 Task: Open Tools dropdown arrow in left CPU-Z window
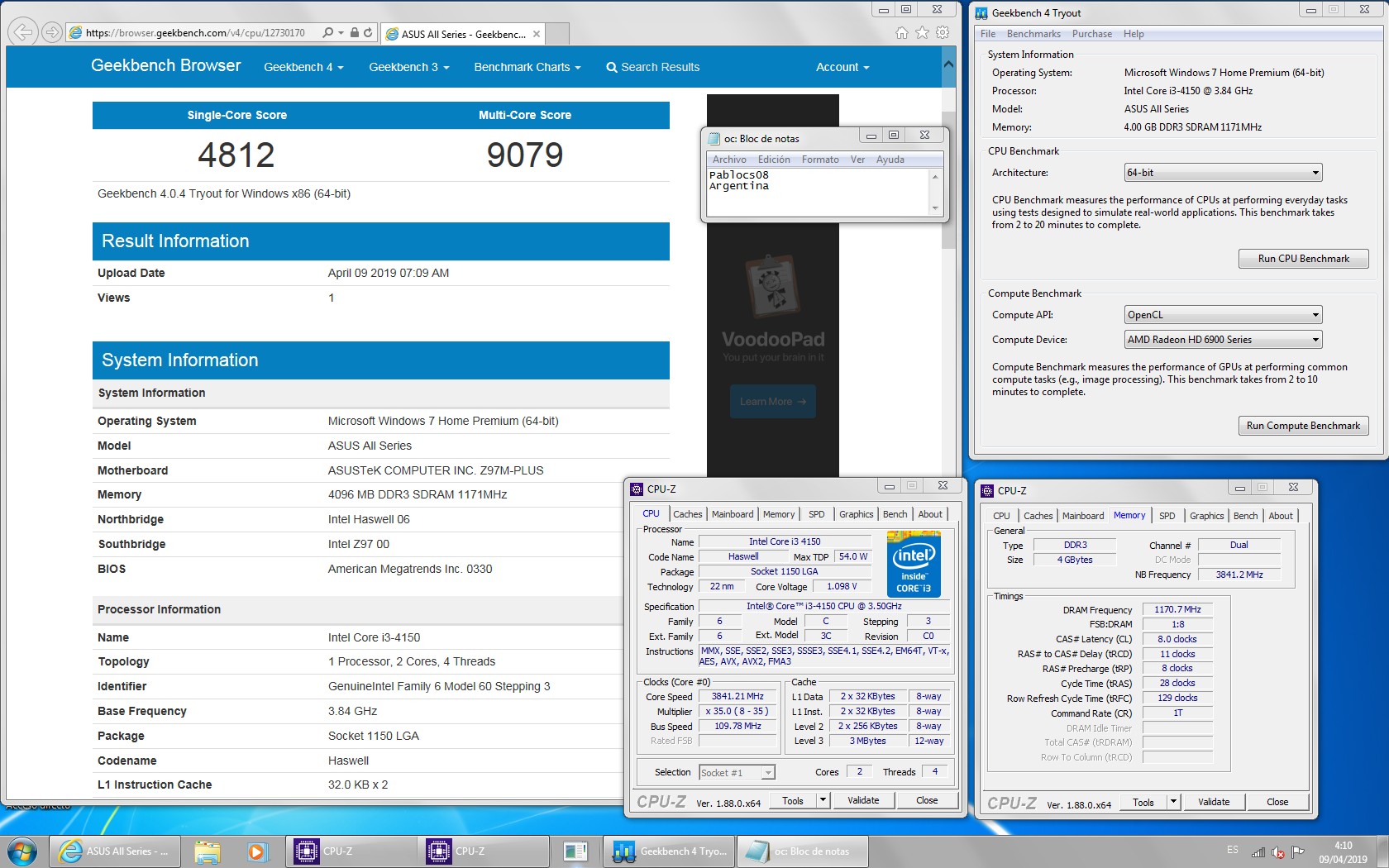pos(822,800)
